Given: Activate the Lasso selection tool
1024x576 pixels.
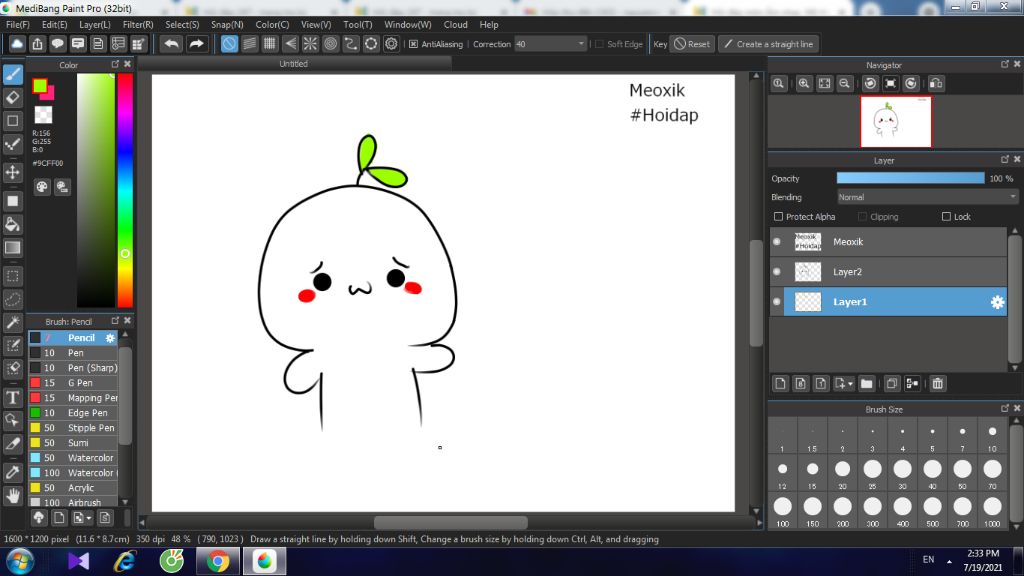Looking at the screenshot, I should (13, 299).
